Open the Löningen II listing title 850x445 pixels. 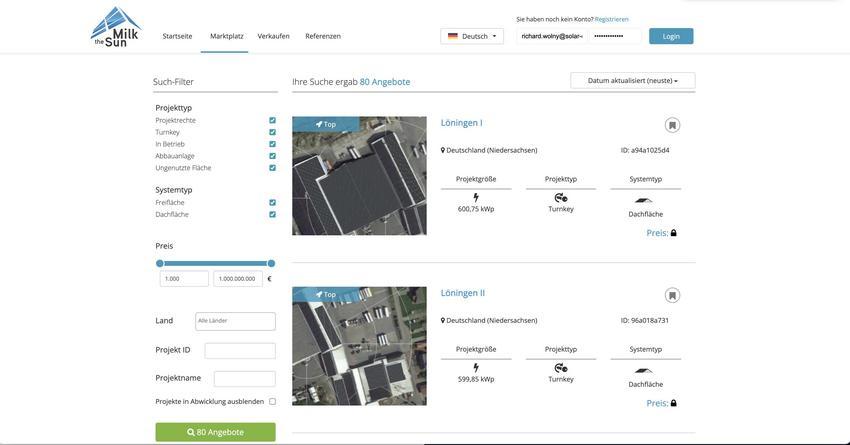pos(463,293)
